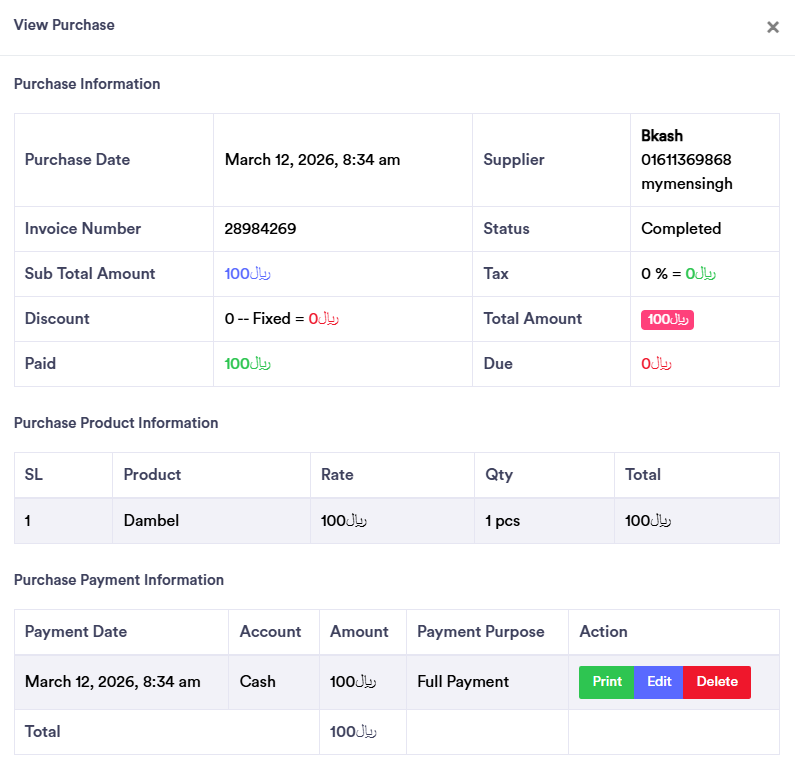Click the Tax percentage value

pyautogui.click(x=678, y=274)
